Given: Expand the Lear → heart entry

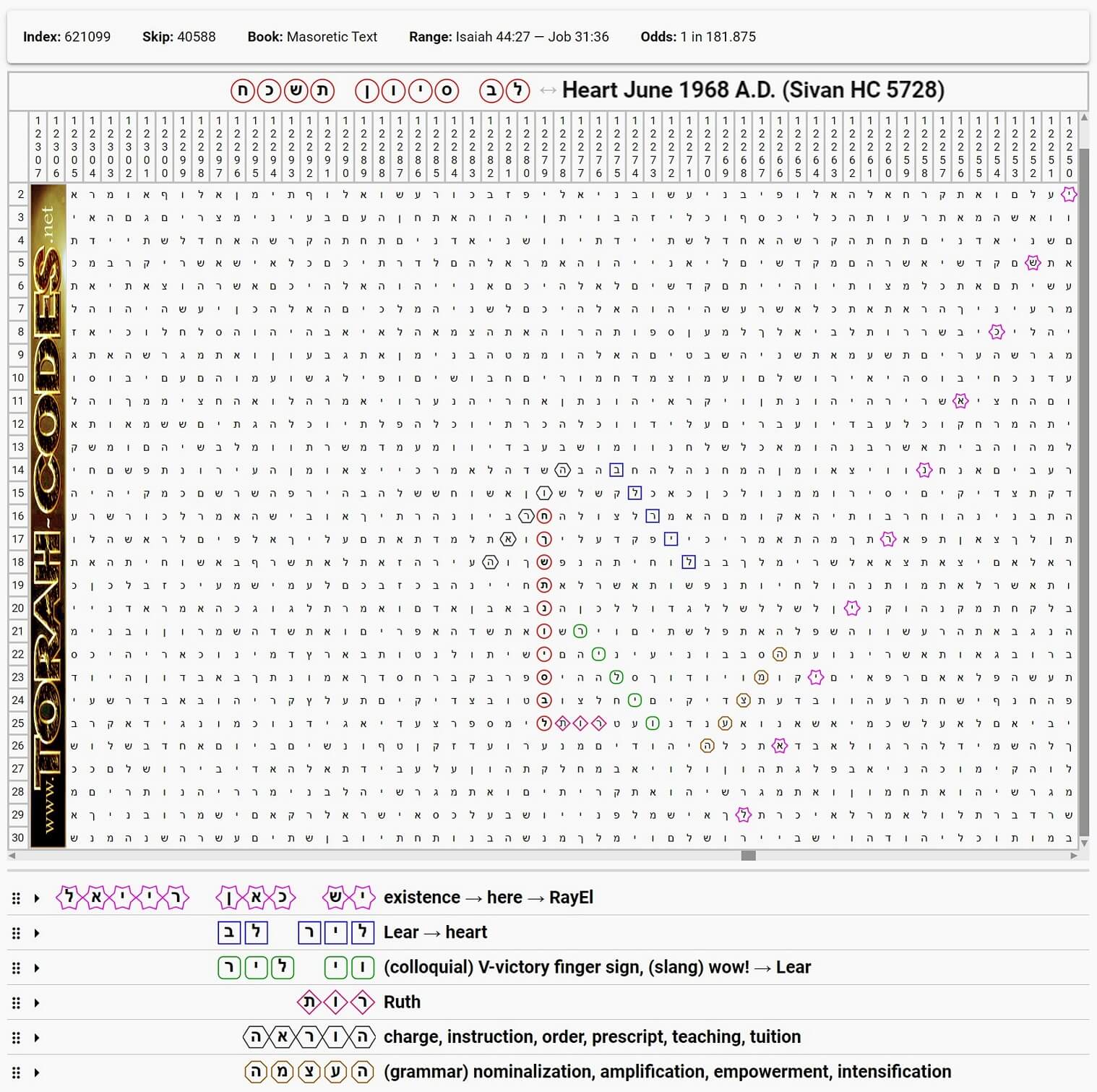Looking at the screenshot, I should point(37,933).
